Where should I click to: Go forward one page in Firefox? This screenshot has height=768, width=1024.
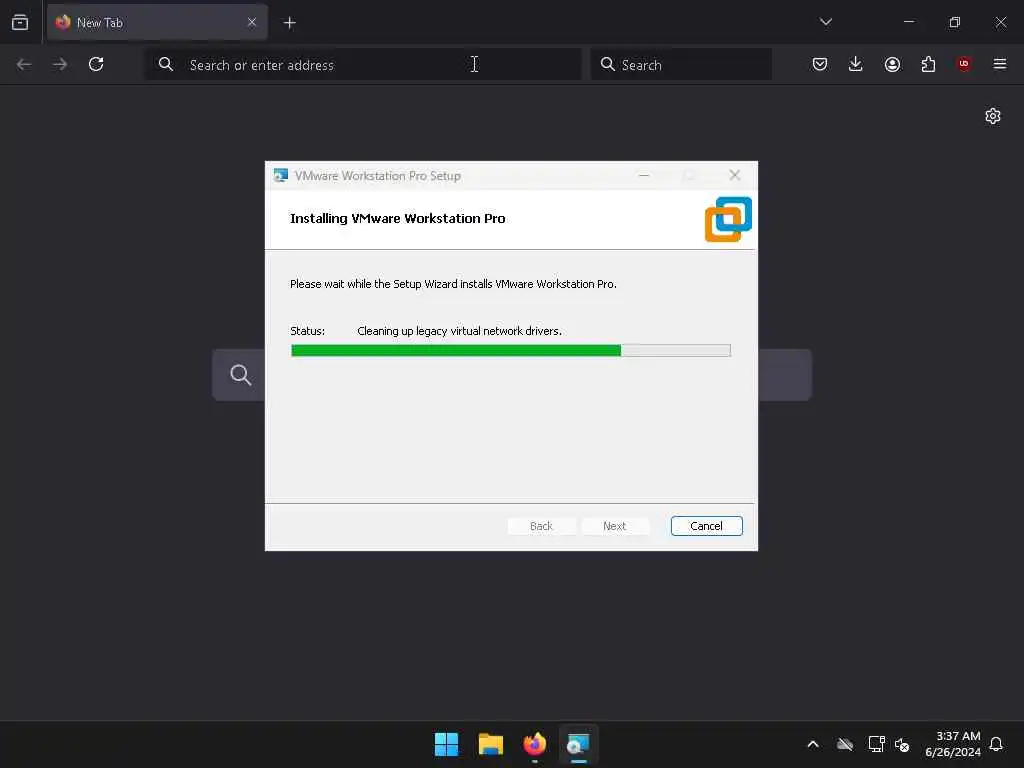60,64
